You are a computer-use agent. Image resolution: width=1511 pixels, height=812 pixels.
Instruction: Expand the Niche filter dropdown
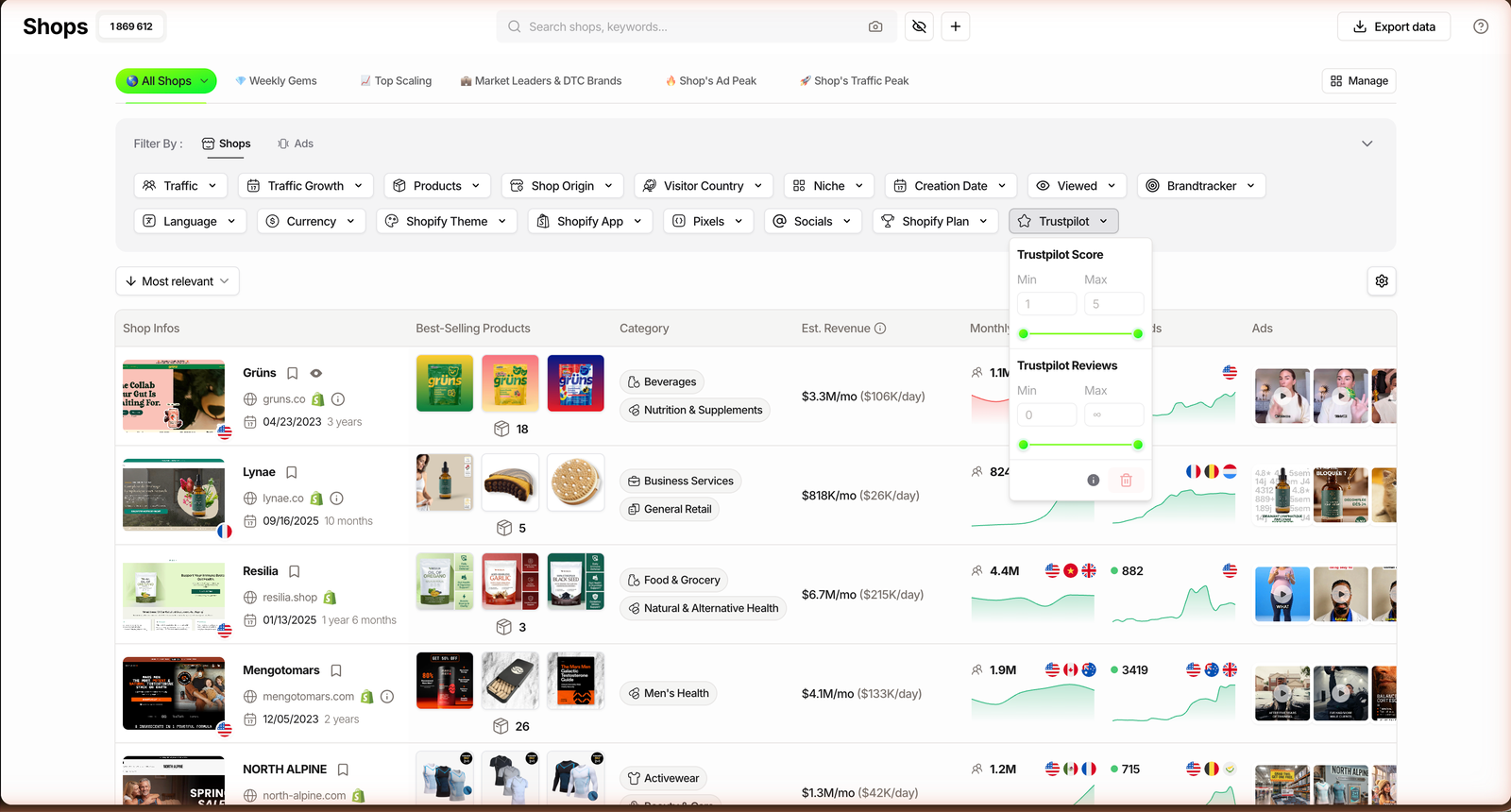[x=829, y=186]
